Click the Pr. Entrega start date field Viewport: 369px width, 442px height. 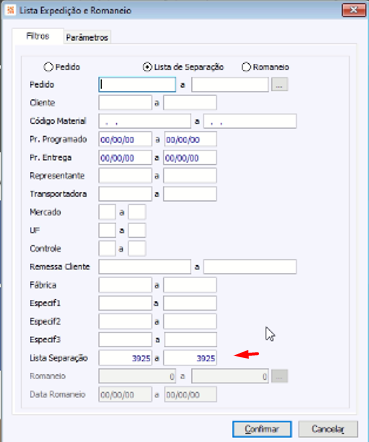pyautogui.click(x=125, y=158)
